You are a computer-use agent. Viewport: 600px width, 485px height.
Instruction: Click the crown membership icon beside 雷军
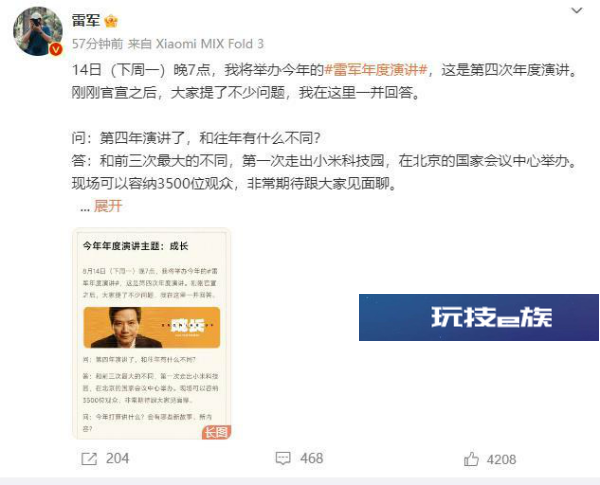[111, 21]
